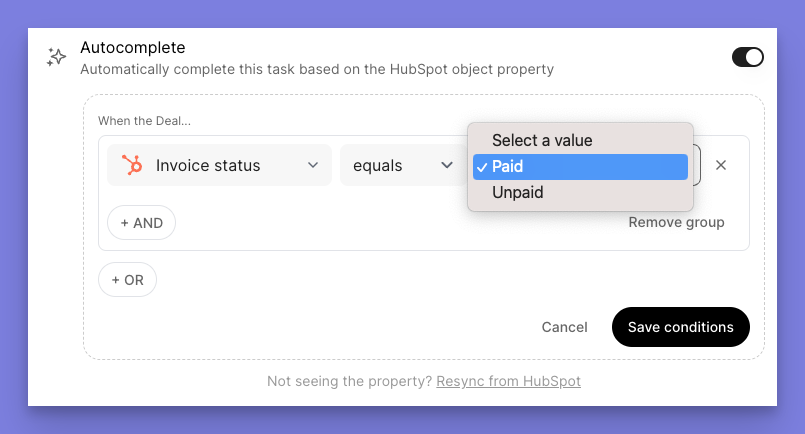Disable the Autocomplete toggle switch
The width and height of the screenshot is (805, 434).
point(747,57)
